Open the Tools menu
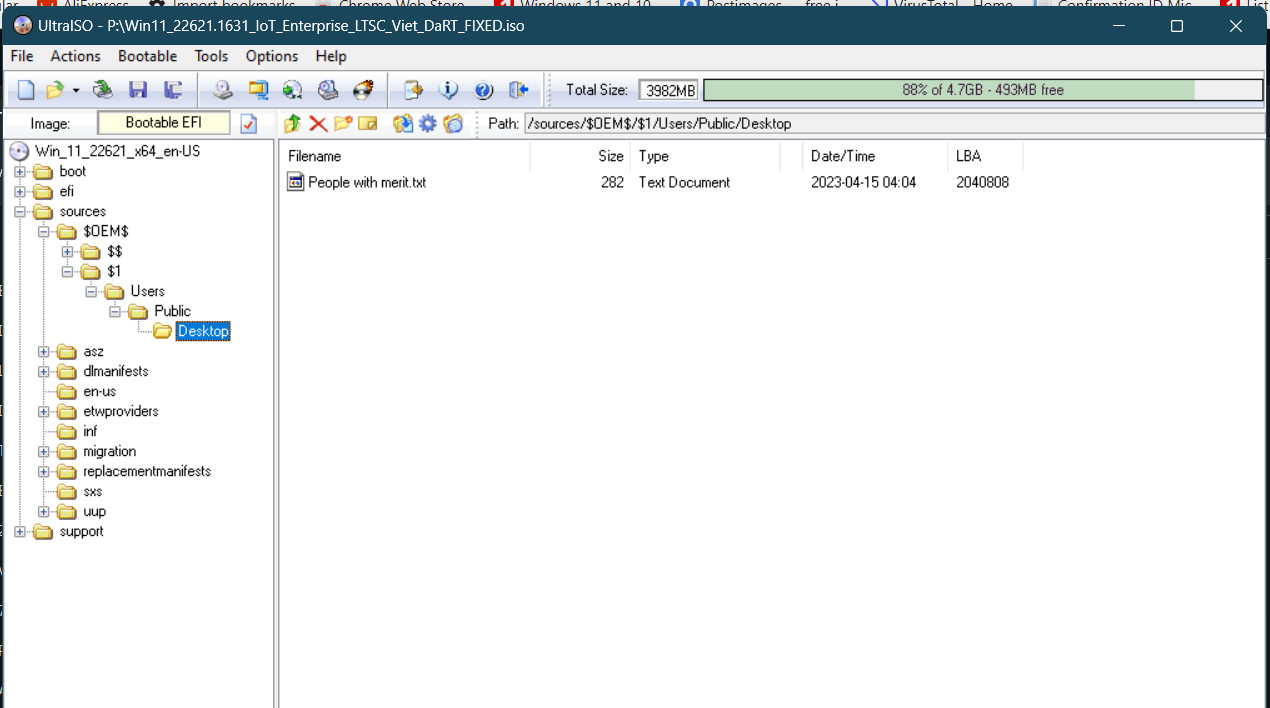 (x=211, y=56)
